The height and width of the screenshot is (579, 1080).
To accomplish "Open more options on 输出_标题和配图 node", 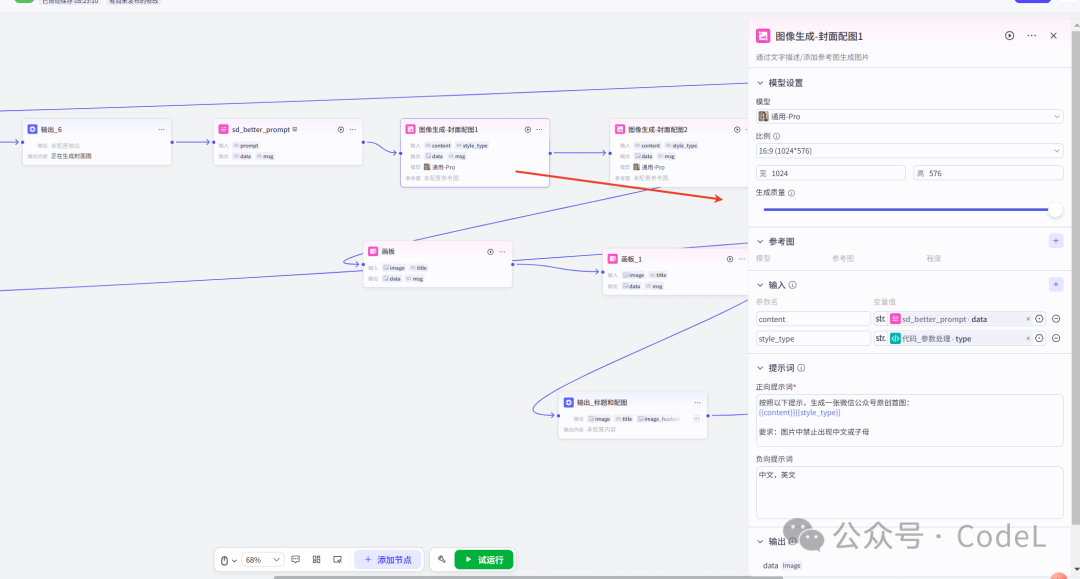I will (697, 403).
